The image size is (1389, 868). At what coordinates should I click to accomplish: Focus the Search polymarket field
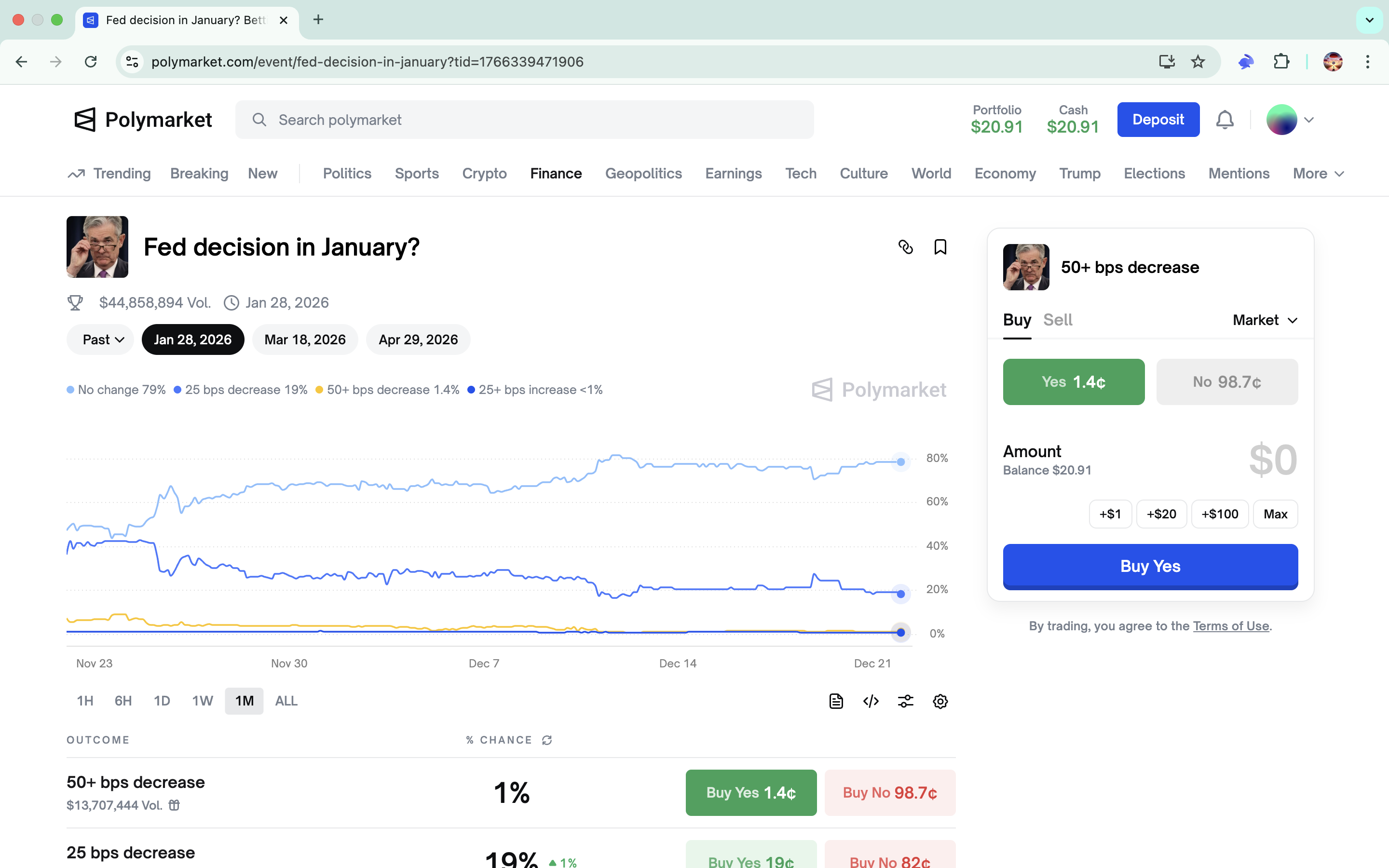coord(524,120)
